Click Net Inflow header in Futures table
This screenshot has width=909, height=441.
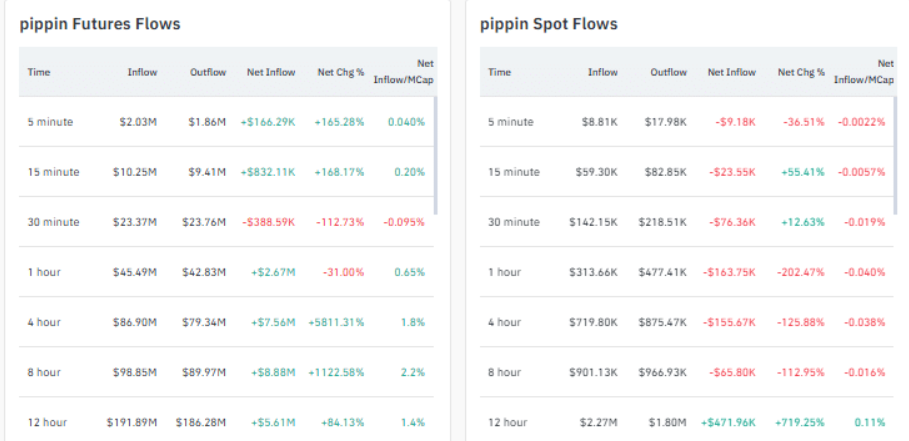270,72
